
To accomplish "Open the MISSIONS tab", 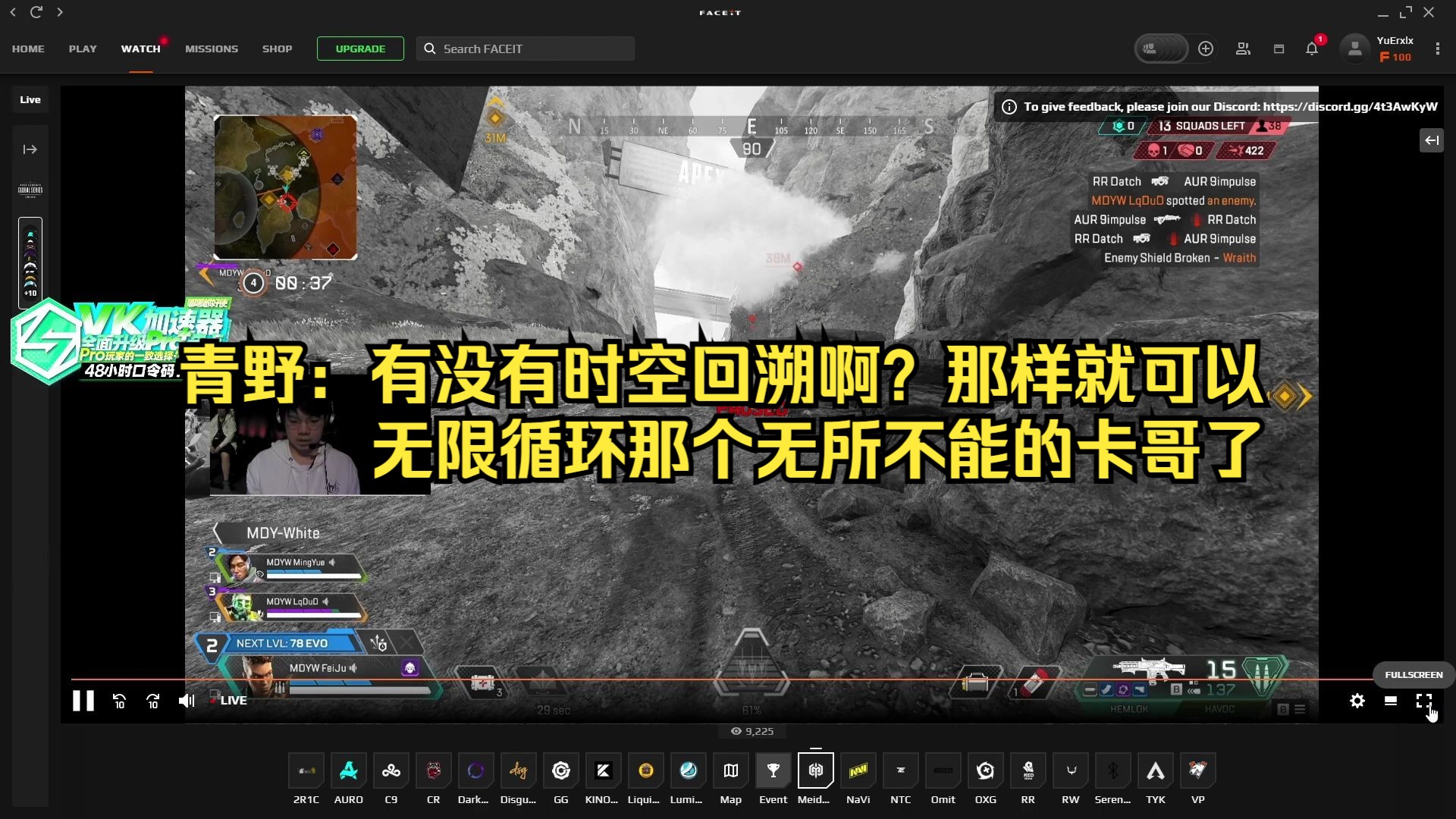I will pos(212,49).
